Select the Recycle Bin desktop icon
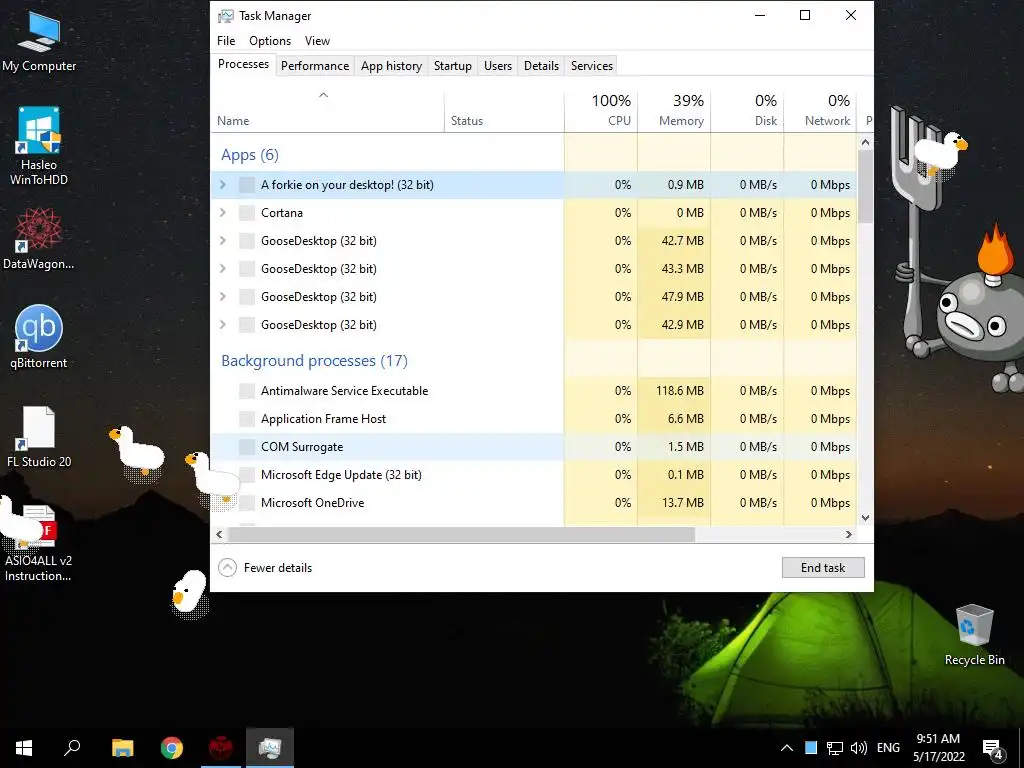The height and width of the screenshot is (768, 1024). tap(974, 635)
